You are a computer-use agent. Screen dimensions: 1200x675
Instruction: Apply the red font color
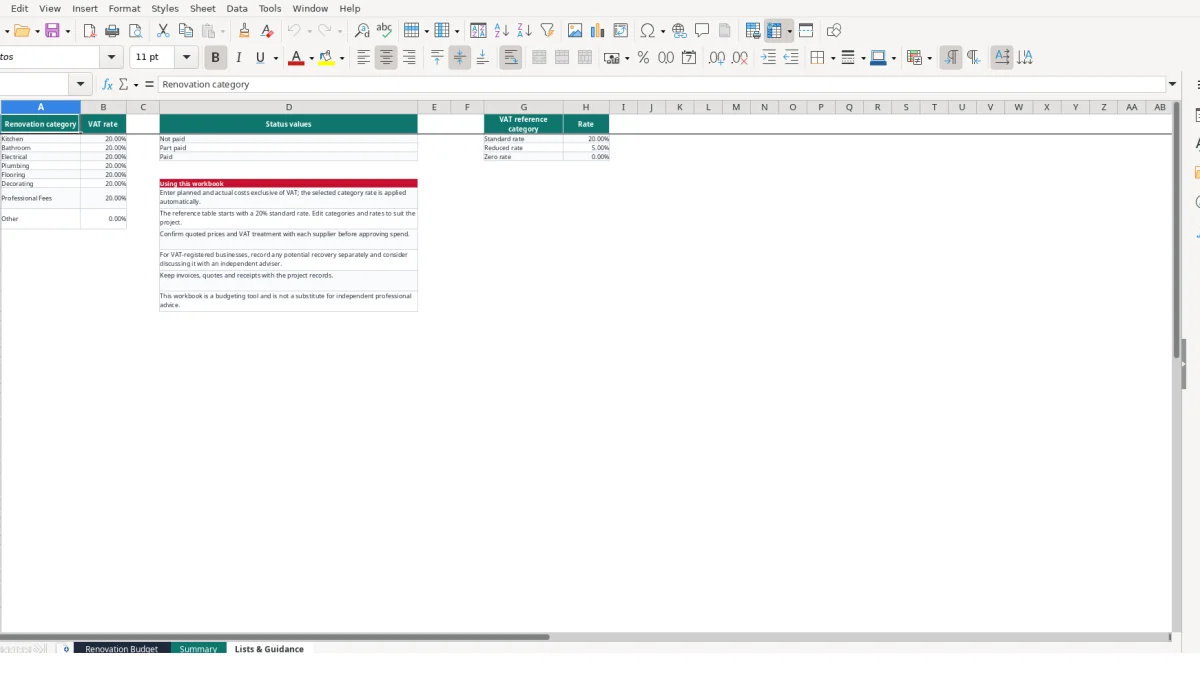tap(296, 58)
